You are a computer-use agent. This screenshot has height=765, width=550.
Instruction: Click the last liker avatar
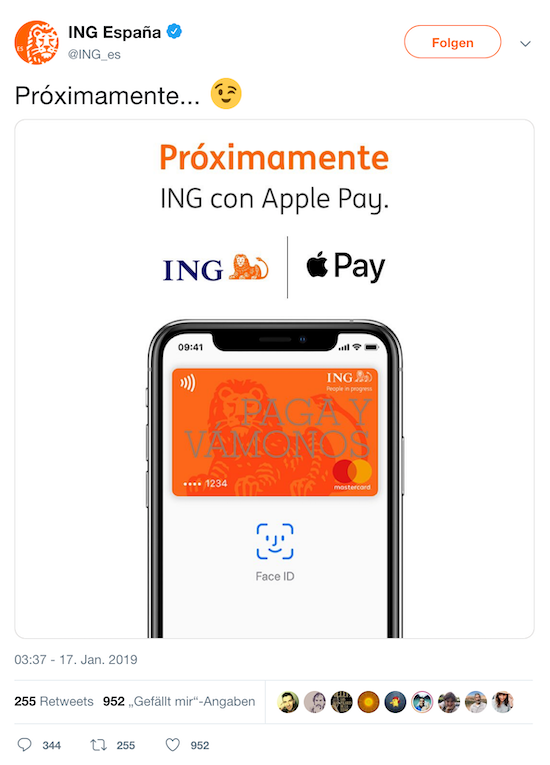pos(503,702)
